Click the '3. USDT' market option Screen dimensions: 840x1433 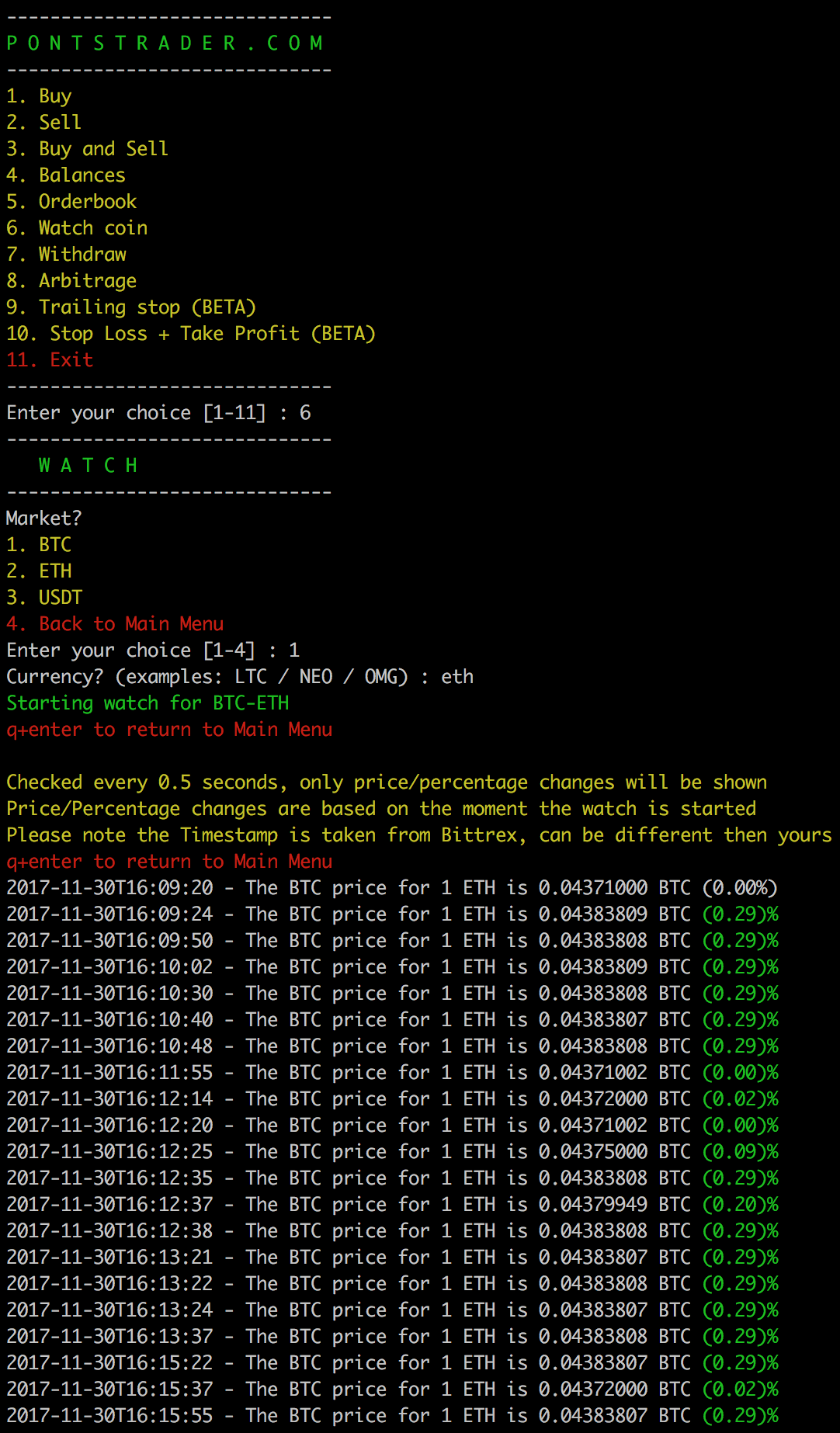(44, 598)
